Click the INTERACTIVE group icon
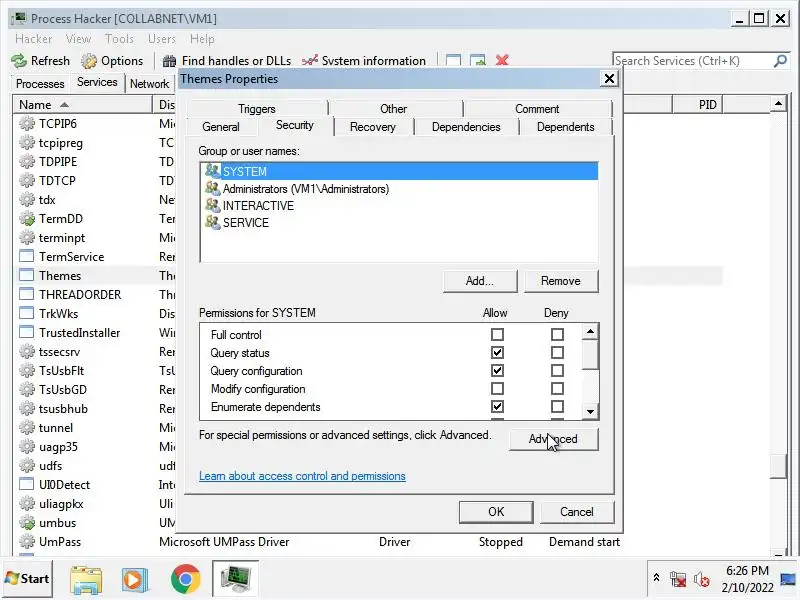This screenshot has width=800, height=600. (x=212, y=205)
